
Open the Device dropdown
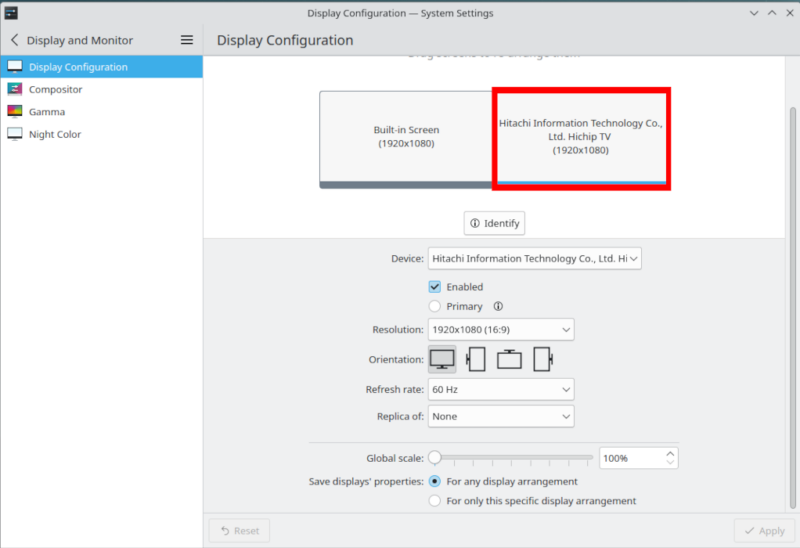point(535,259)
